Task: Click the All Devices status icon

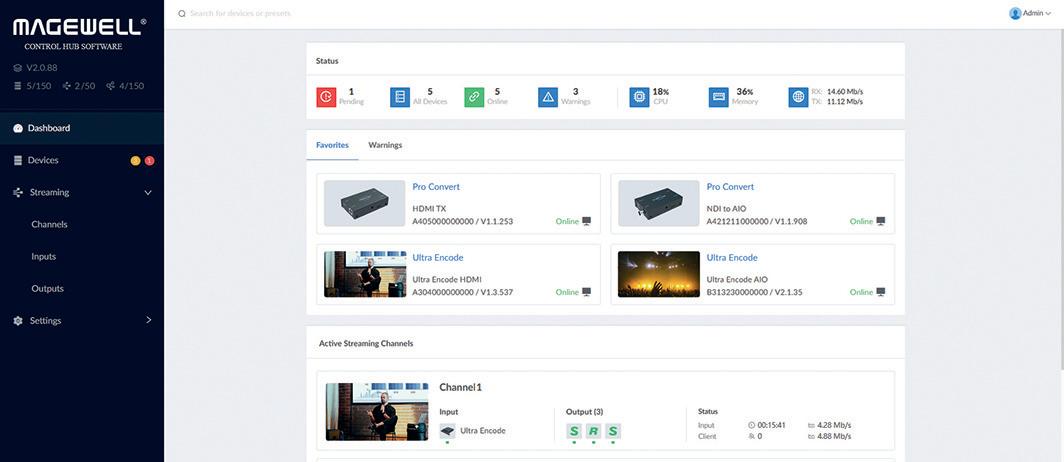Action: click(400, 97)
